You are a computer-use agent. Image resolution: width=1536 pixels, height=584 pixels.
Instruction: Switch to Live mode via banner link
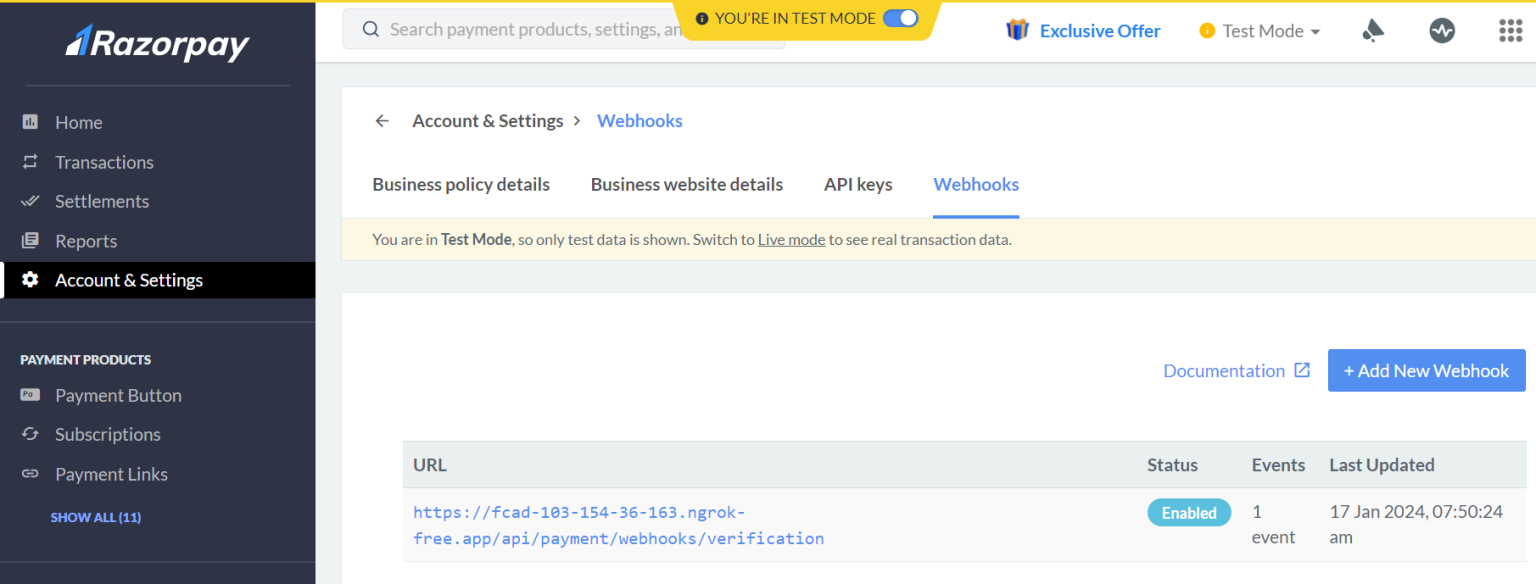[x=791, y=239]
